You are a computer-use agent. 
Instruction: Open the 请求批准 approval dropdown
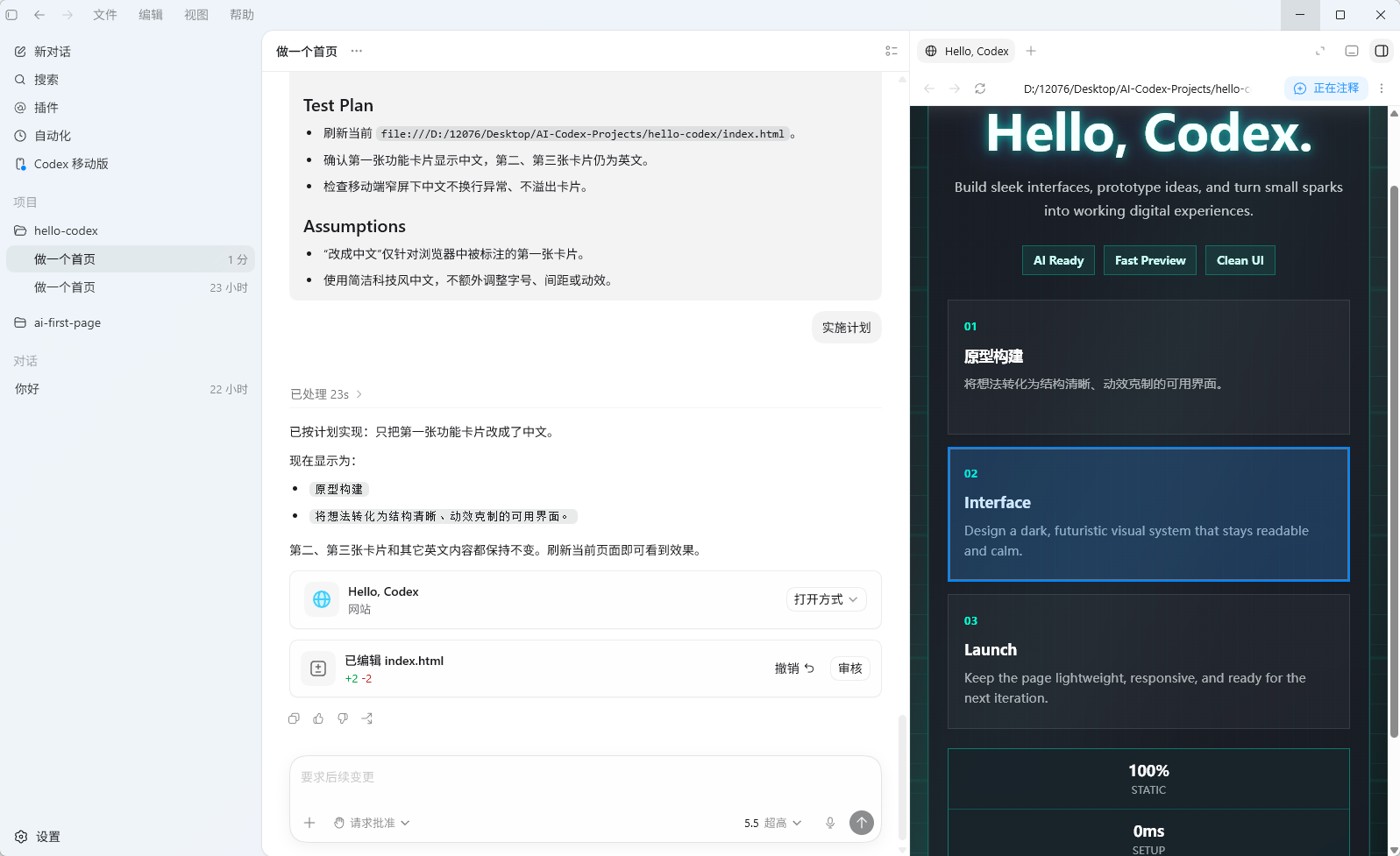point(372,823)
